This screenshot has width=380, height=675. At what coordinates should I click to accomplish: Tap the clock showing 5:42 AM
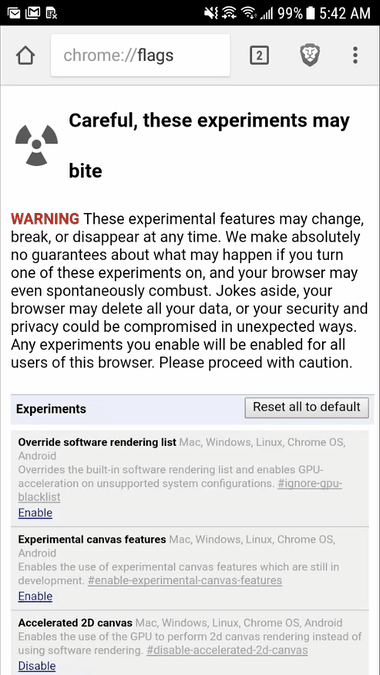pyautogui.click(x=345, y=13)
